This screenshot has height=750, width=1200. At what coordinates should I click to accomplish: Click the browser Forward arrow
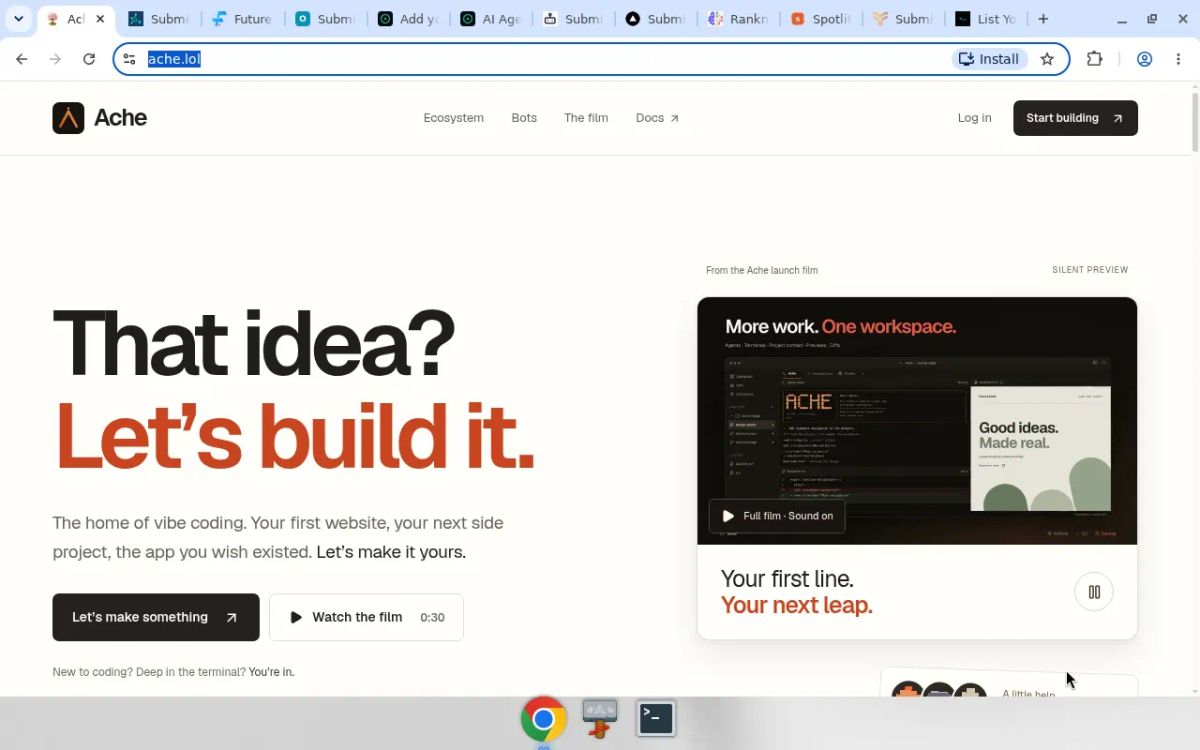(x=55, y=59)
